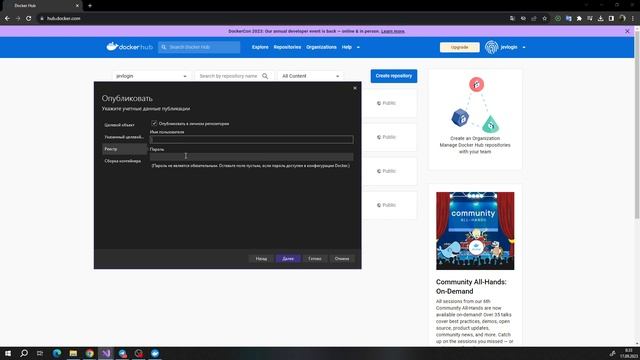
Task: Launch Microsoft Edge from taskbar
Action: [57, 353]
